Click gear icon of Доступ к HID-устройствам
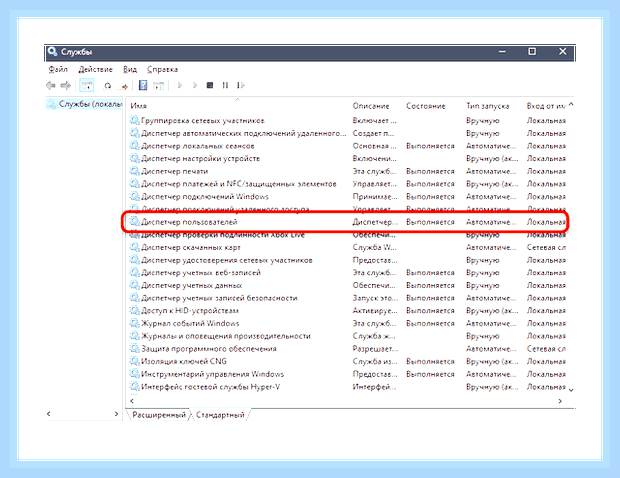The image size is (620, 478). pos(134,310)
